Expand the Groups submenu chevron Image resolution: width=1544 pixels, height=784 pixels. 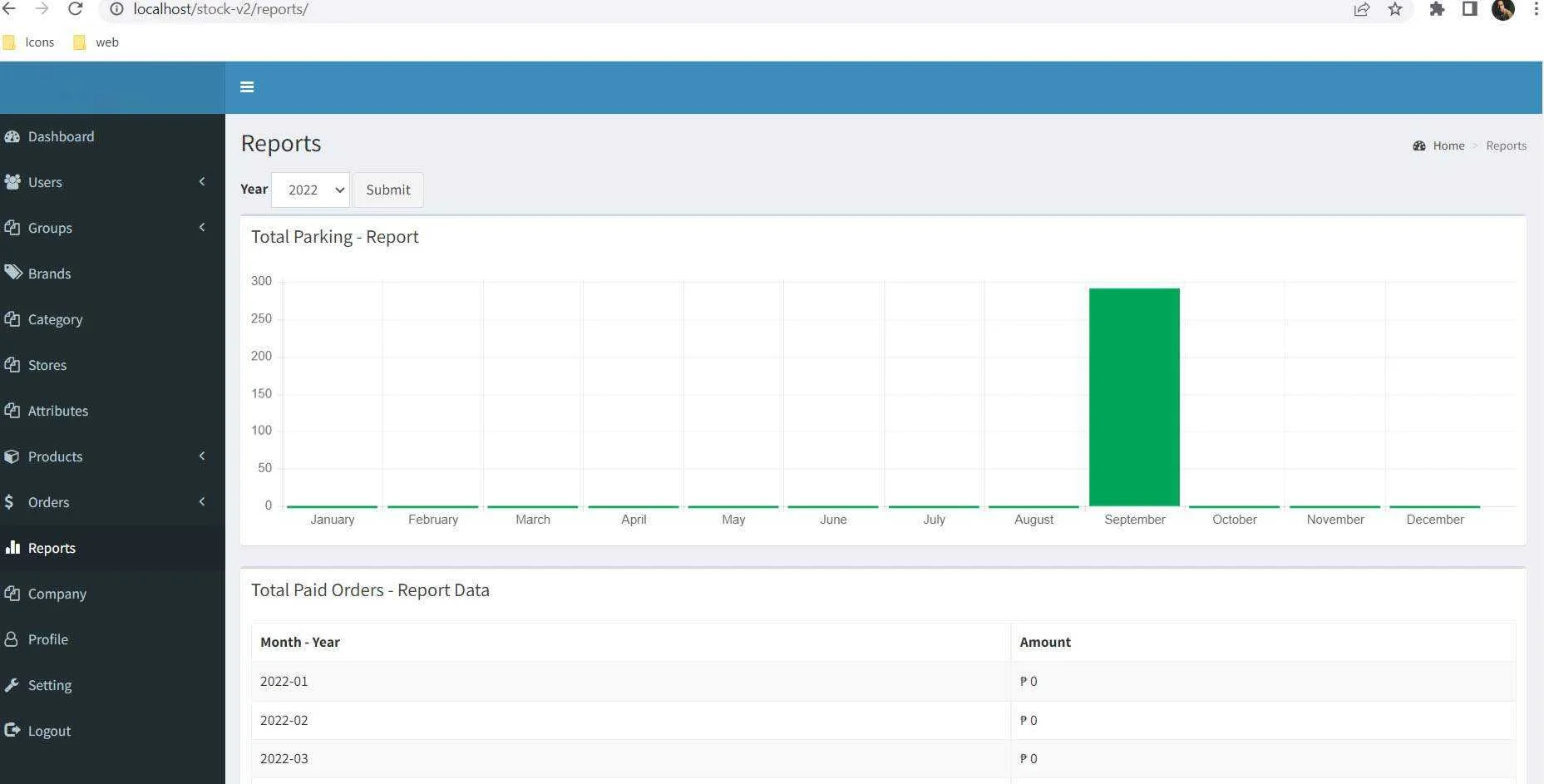coord(202,227)
